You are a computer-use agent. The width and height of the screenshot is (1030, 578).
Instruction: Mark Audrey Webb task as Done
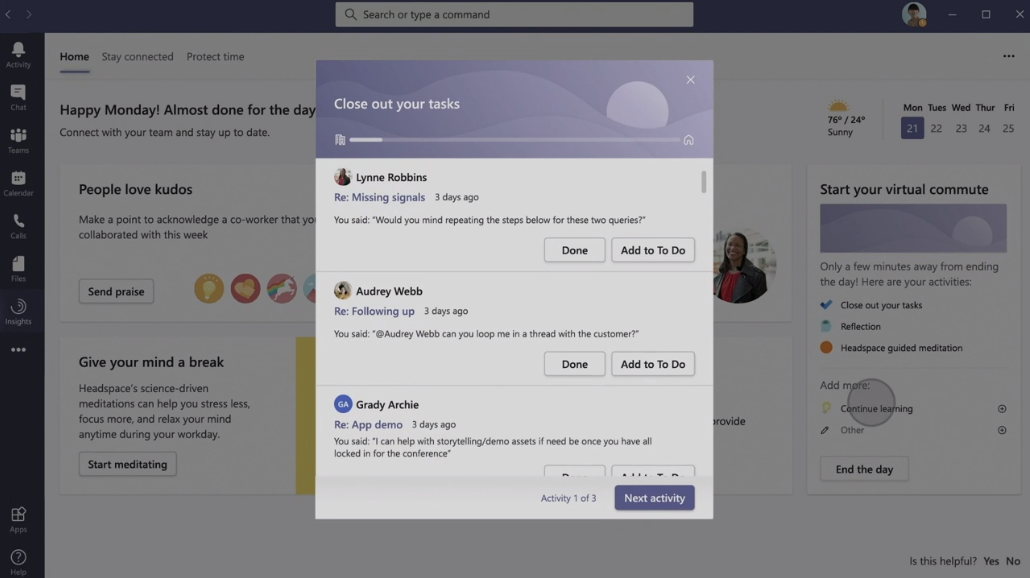click(x=574, y=364)
